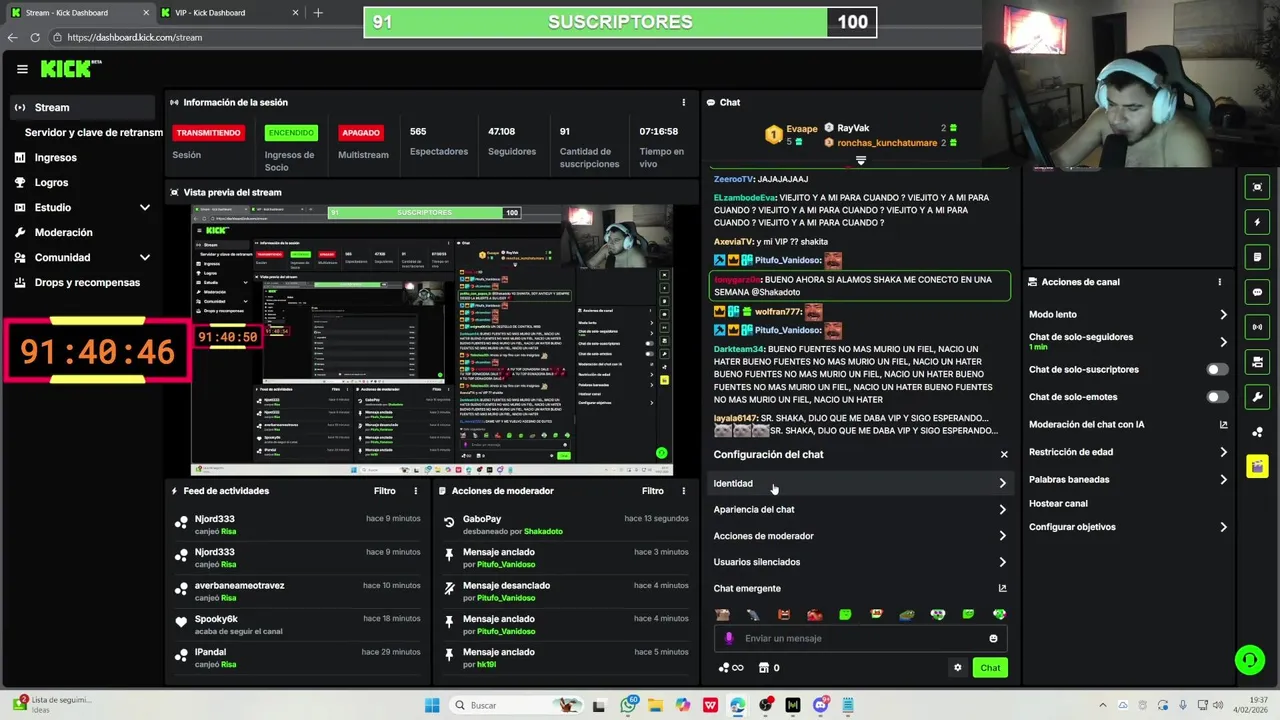Viewport: 1280px width, 720px height.
Task: Open Acciones de moderador chat settings
Action: pyautogui.click(x=860, y=536)
